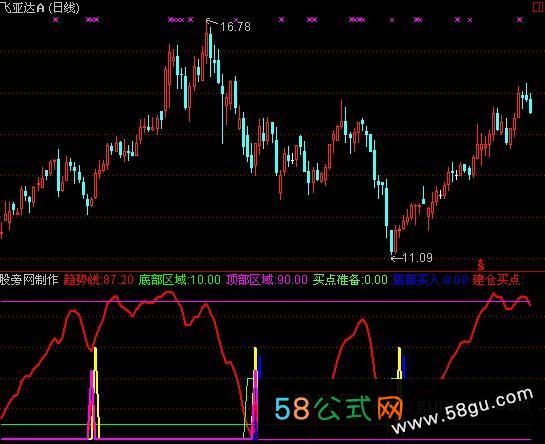Click the first yellow buy-signal spike
The image size is (545, 444).
tap(96, 393)
